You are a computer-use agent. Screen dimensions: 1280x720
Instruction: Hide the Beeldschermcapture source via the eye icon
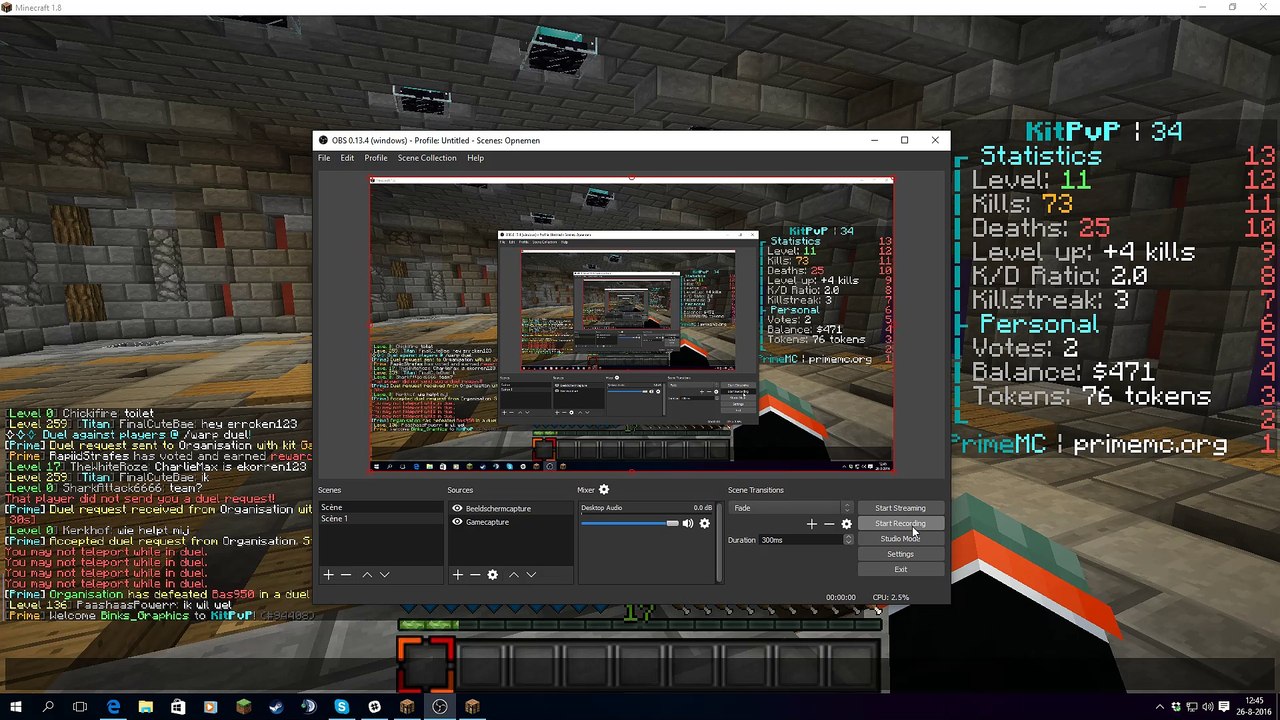coord(457,509)
